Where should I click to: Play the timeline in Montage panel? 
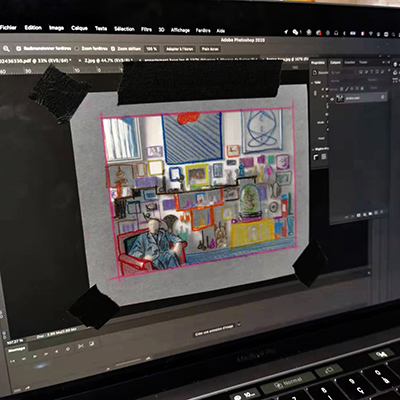[35, 356]
